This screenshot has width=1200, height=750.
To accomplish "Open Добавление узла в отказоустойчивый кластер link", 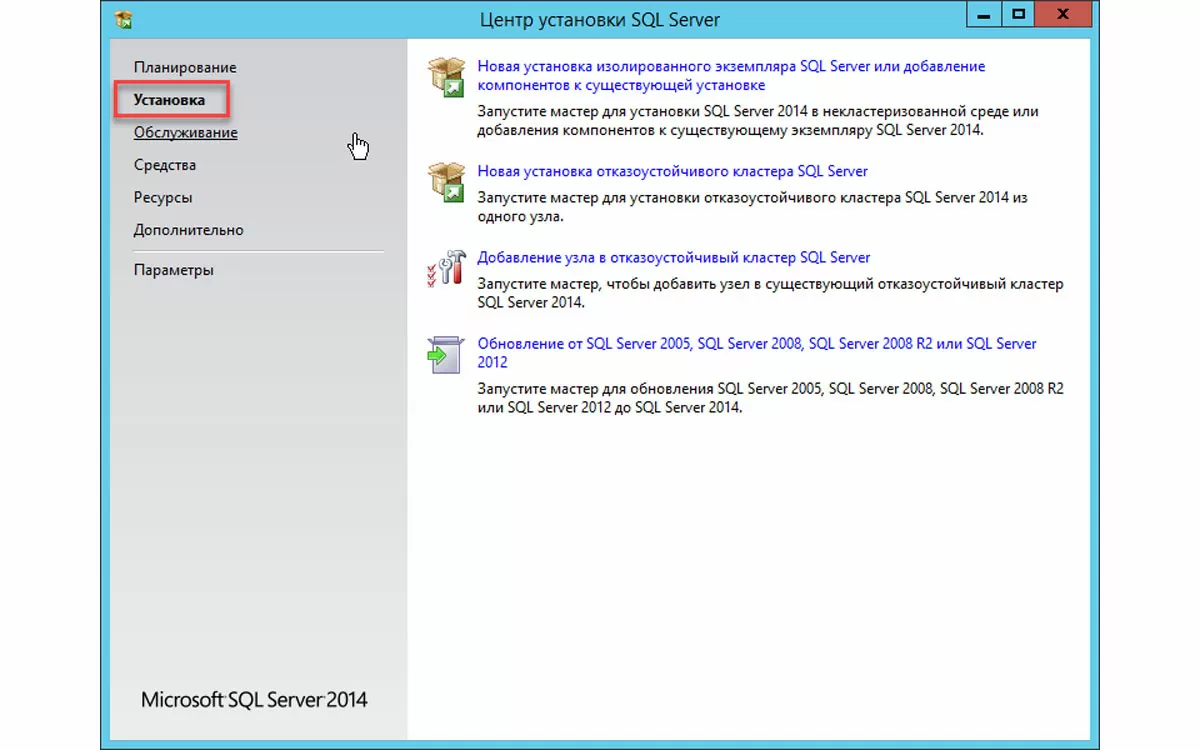I will 673,257.
